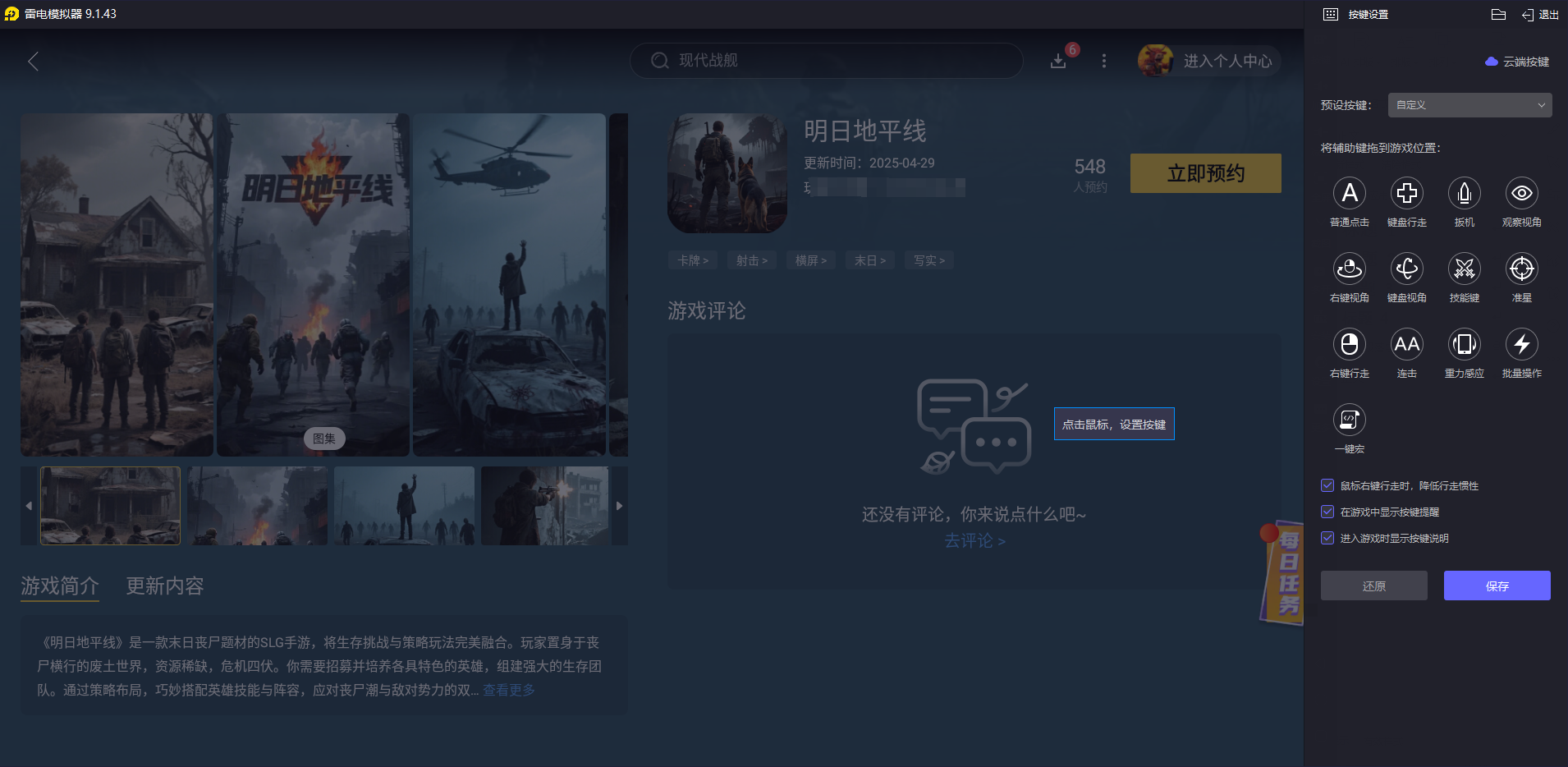Toggle 在游戏中显示按键提醒 checkbox
The height and width of the screenshot is (767, 1568).
pos(1327,512)
